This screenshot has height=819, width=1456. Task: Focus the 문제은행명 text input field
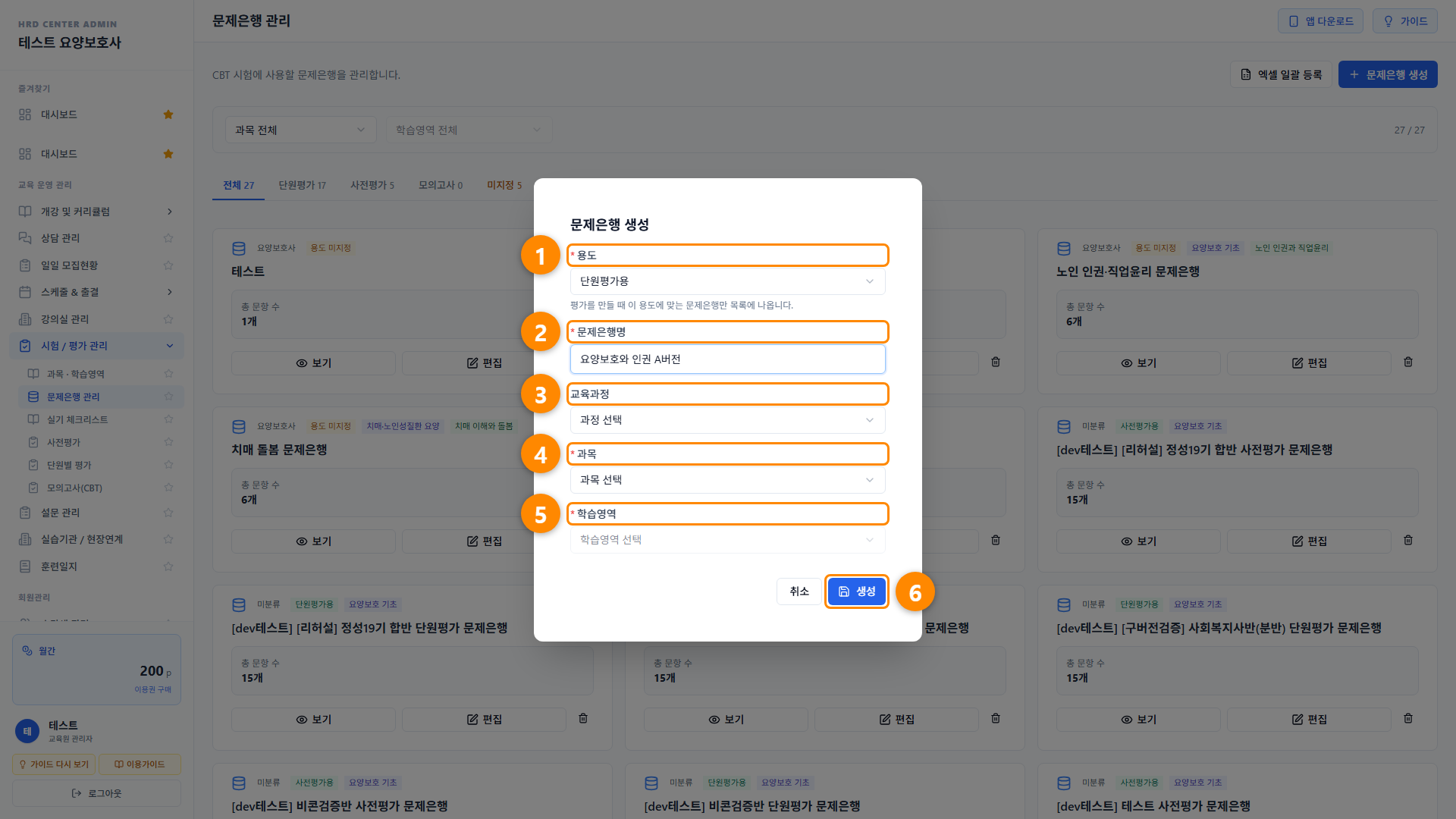click(727, 359)
